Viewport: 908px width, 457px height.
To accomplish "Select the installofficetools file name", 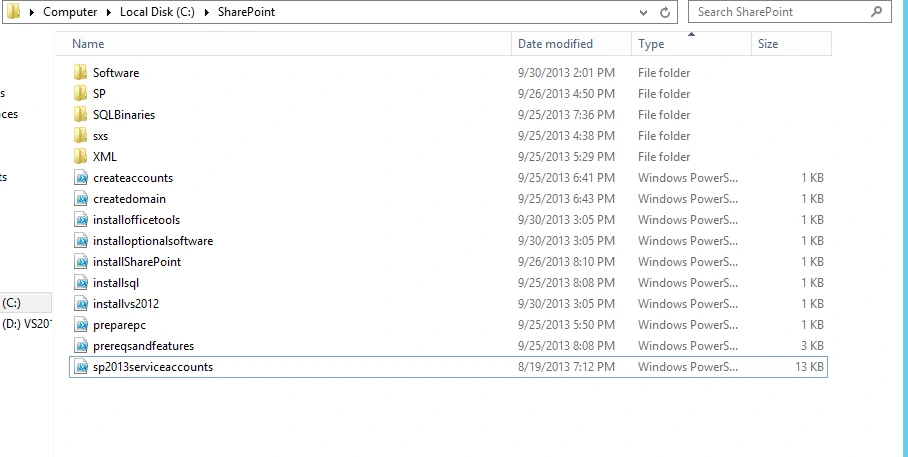I will click(x=136, y=220).
